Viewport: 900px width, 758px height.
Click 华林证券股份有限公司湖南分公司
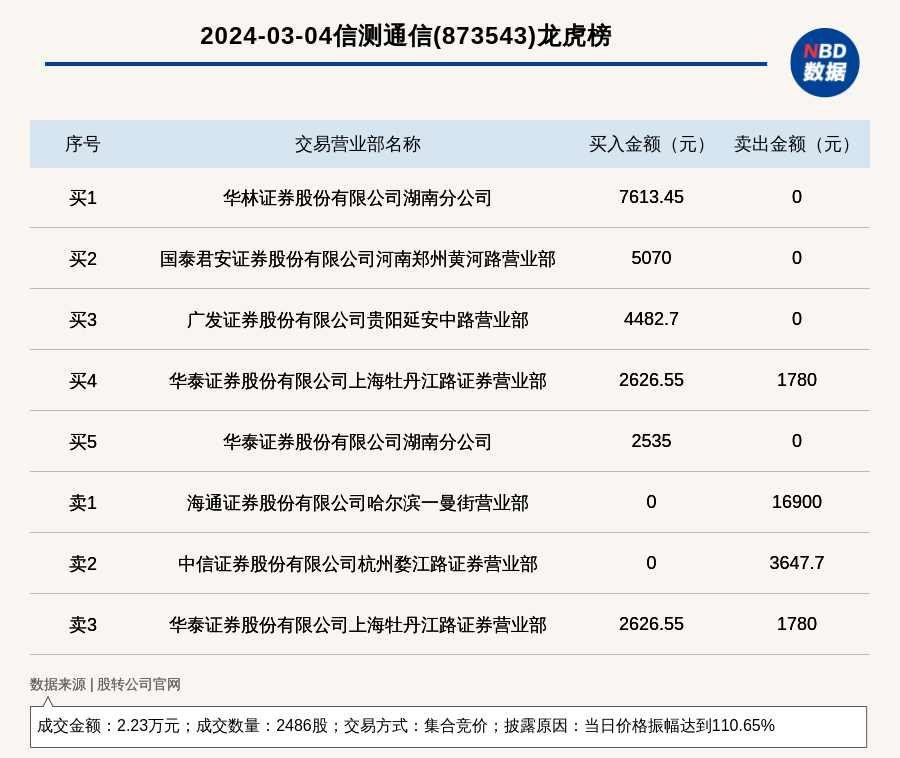pos(358,198)
